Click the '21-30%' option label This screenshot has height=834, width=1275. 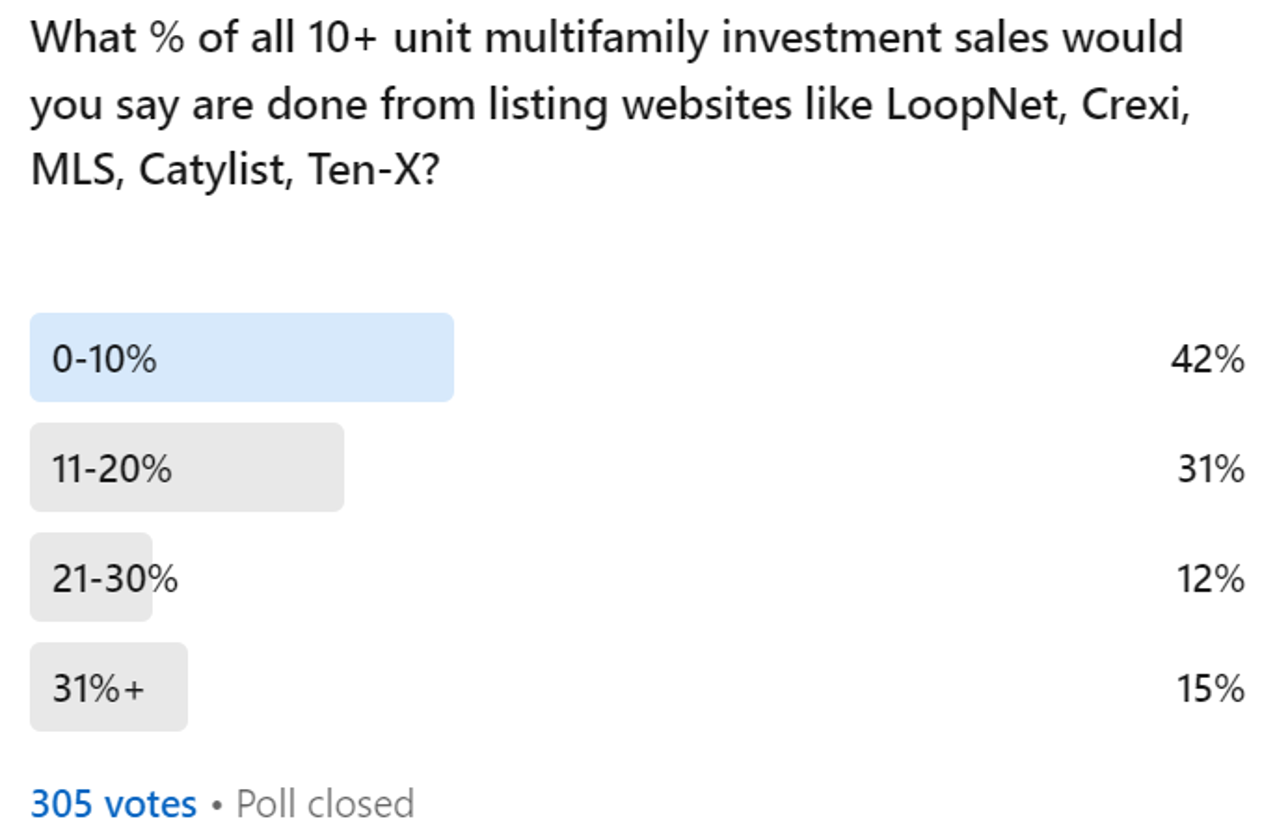click(115, 579)
